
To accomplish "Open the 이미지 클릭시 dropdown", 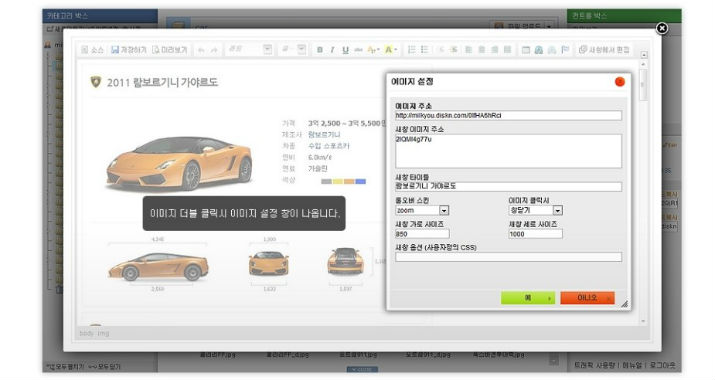I will (535, 210).
